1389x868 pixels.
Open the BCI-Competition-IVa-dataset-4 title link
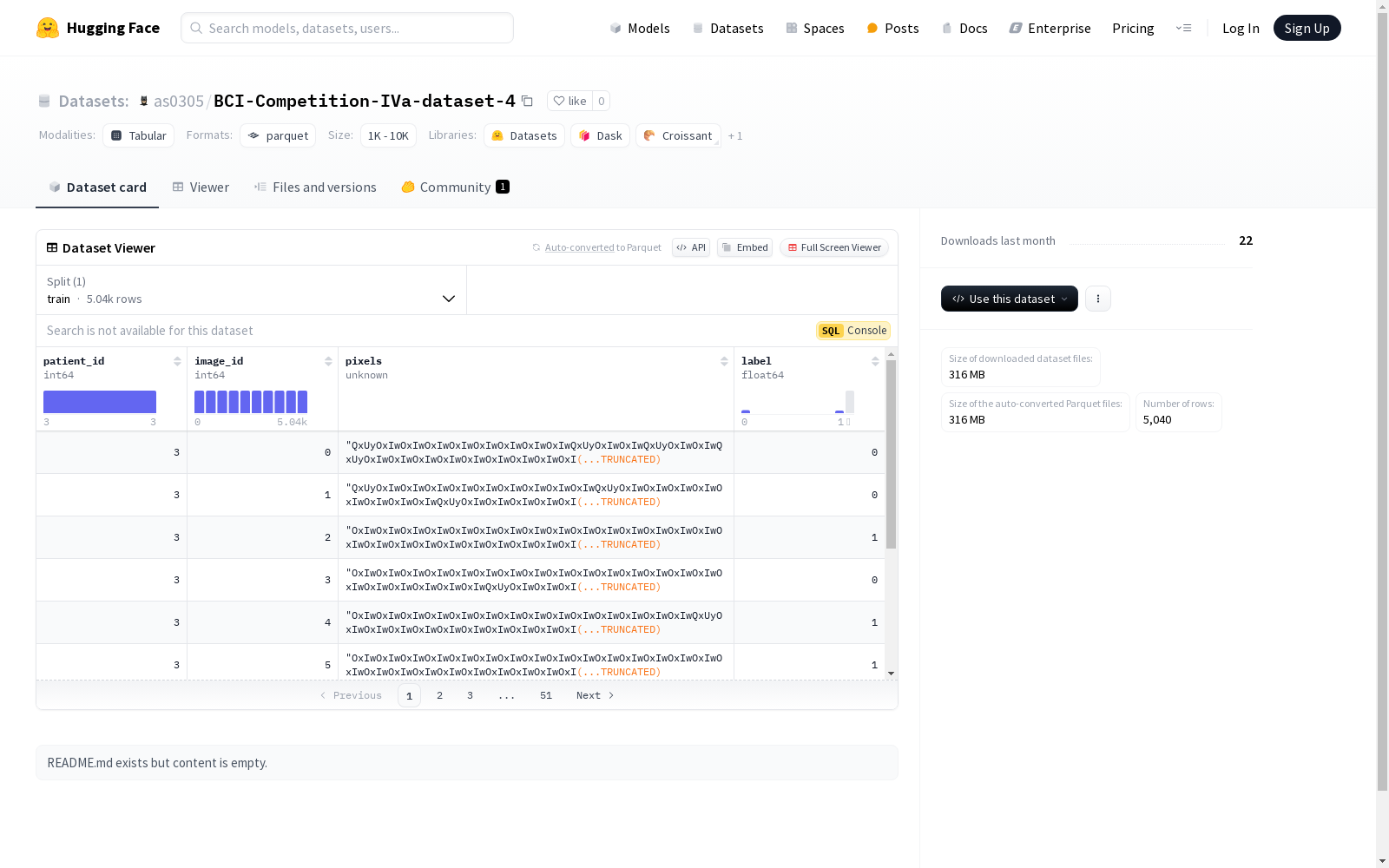pos(365,101)
